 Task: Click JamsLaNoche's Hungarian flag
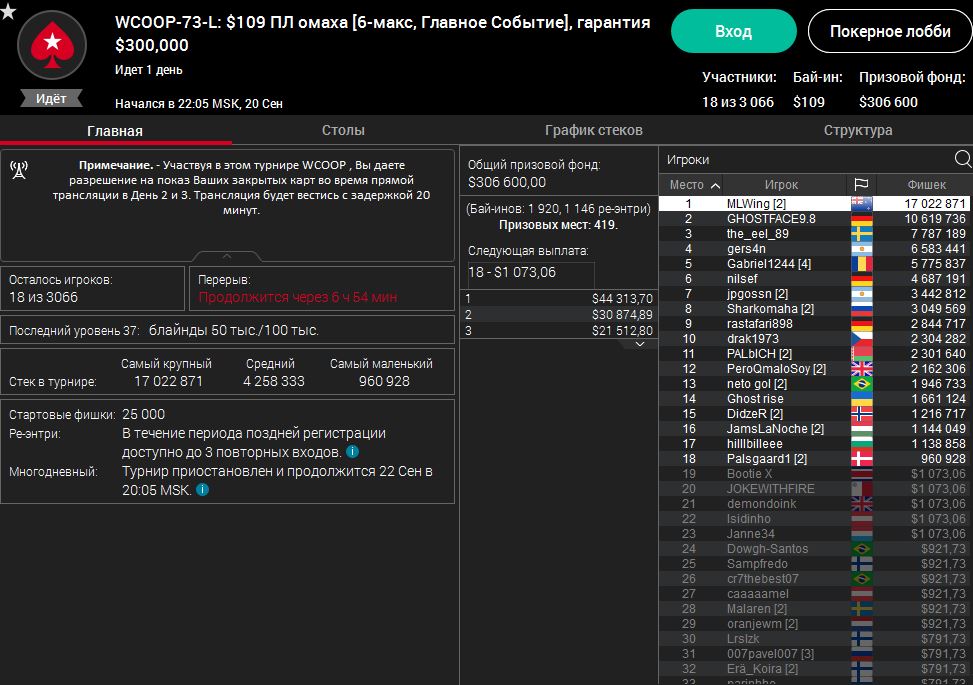861,429
